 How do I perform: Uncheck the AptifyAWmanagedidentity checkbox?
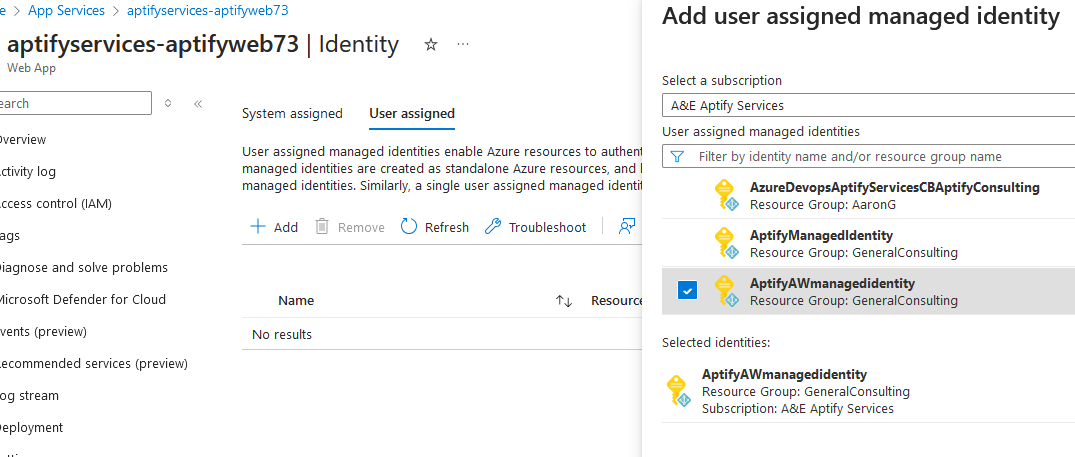(x=687, y=291)
